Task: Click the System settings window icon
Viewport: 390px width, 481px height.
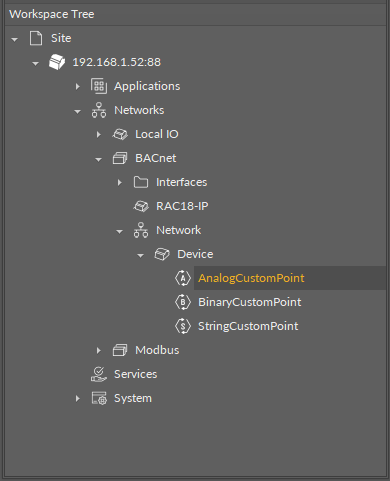Action: click(99, 398)
